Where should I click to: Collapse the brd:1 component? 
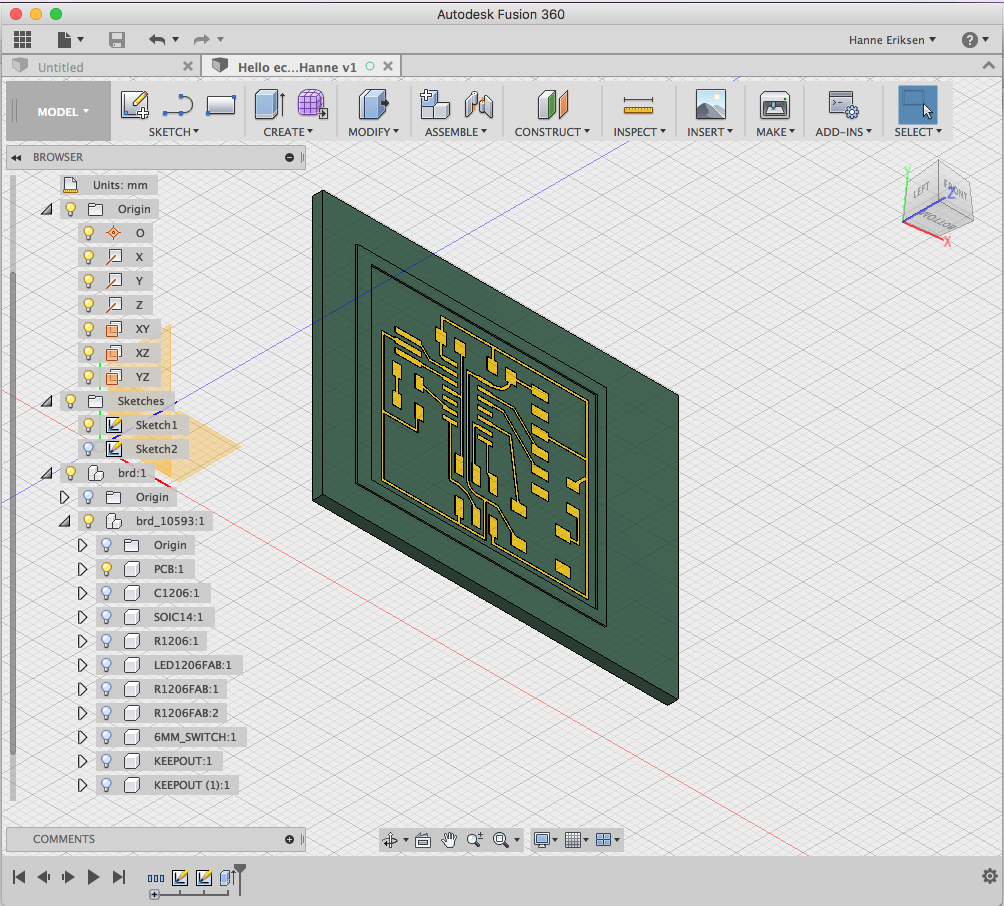[x=47, y=473]
